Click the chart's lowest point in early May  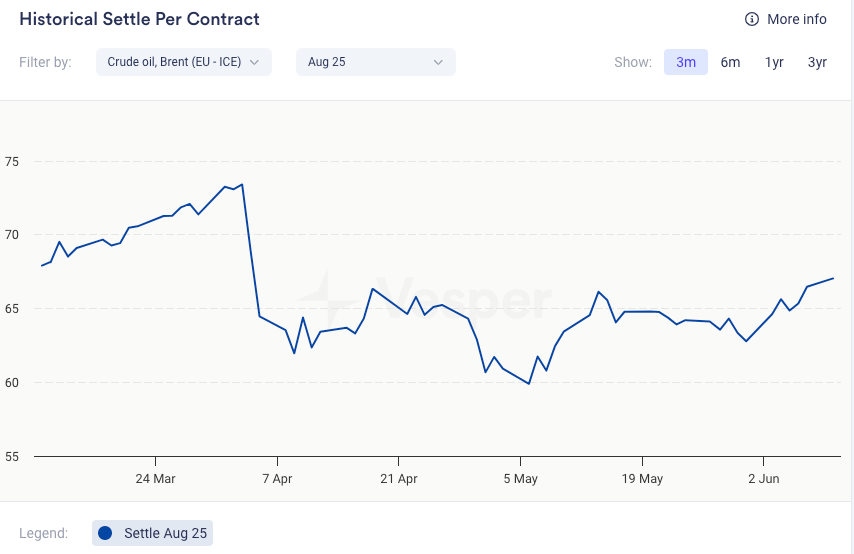coord(529,383)
